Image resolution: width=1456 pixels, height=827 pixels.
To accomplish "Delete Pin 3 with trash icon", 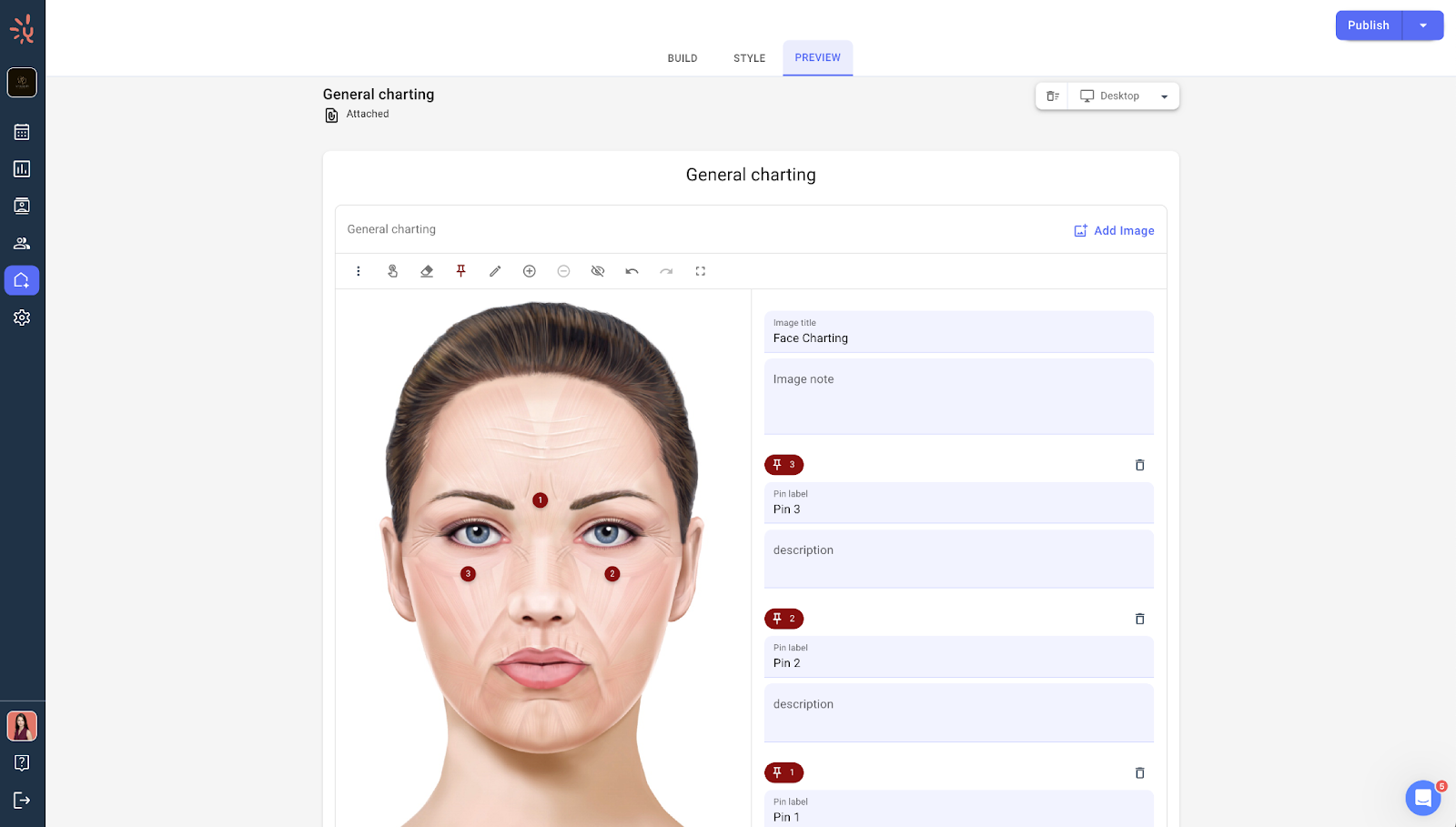I will 1139,465.
